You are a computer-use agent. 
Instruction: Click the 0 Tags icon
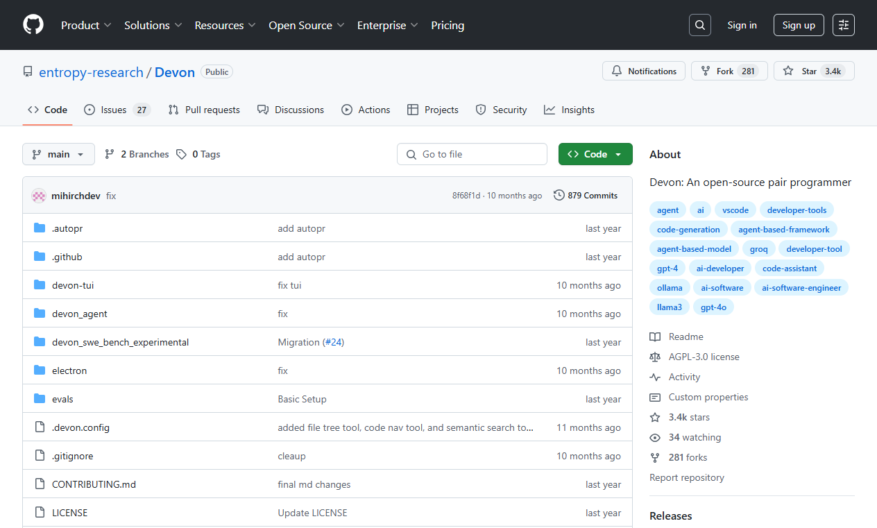[181, 154]
